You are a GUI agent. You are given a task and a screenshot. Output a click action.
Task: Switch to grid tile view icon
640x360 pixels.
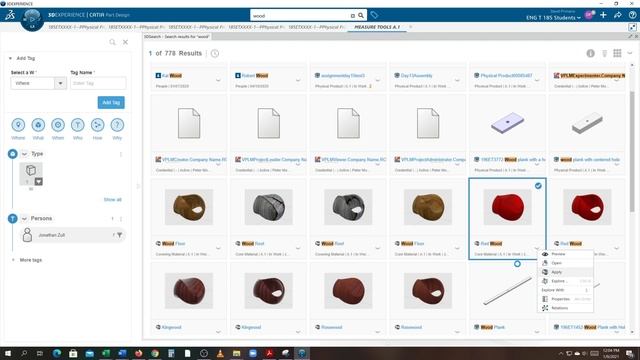pos(617,53)
